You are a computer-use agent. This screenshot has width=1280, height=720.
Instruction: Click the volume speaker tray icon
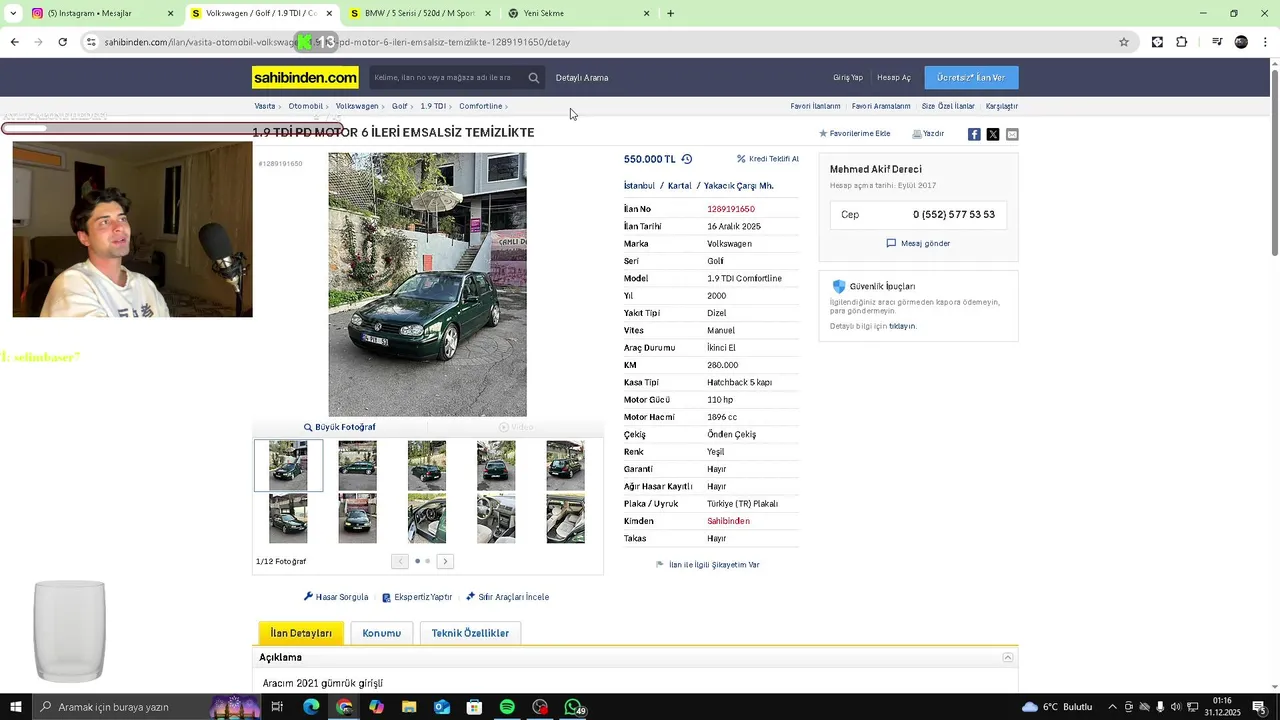[1176, 707]
